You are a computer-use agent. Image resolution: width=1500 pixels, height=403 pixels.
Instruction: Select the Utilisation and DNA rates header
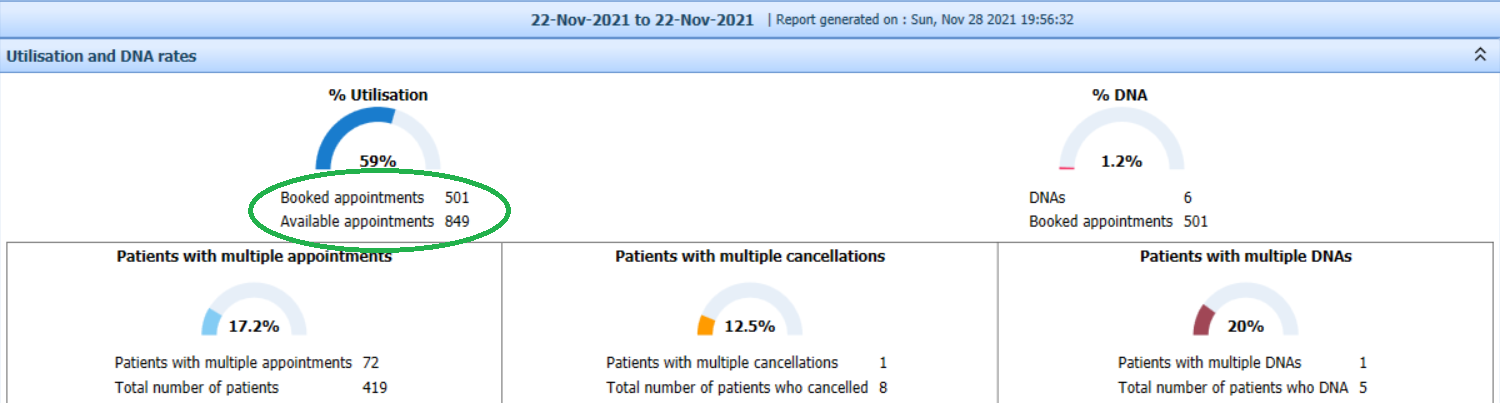[101, 56]
